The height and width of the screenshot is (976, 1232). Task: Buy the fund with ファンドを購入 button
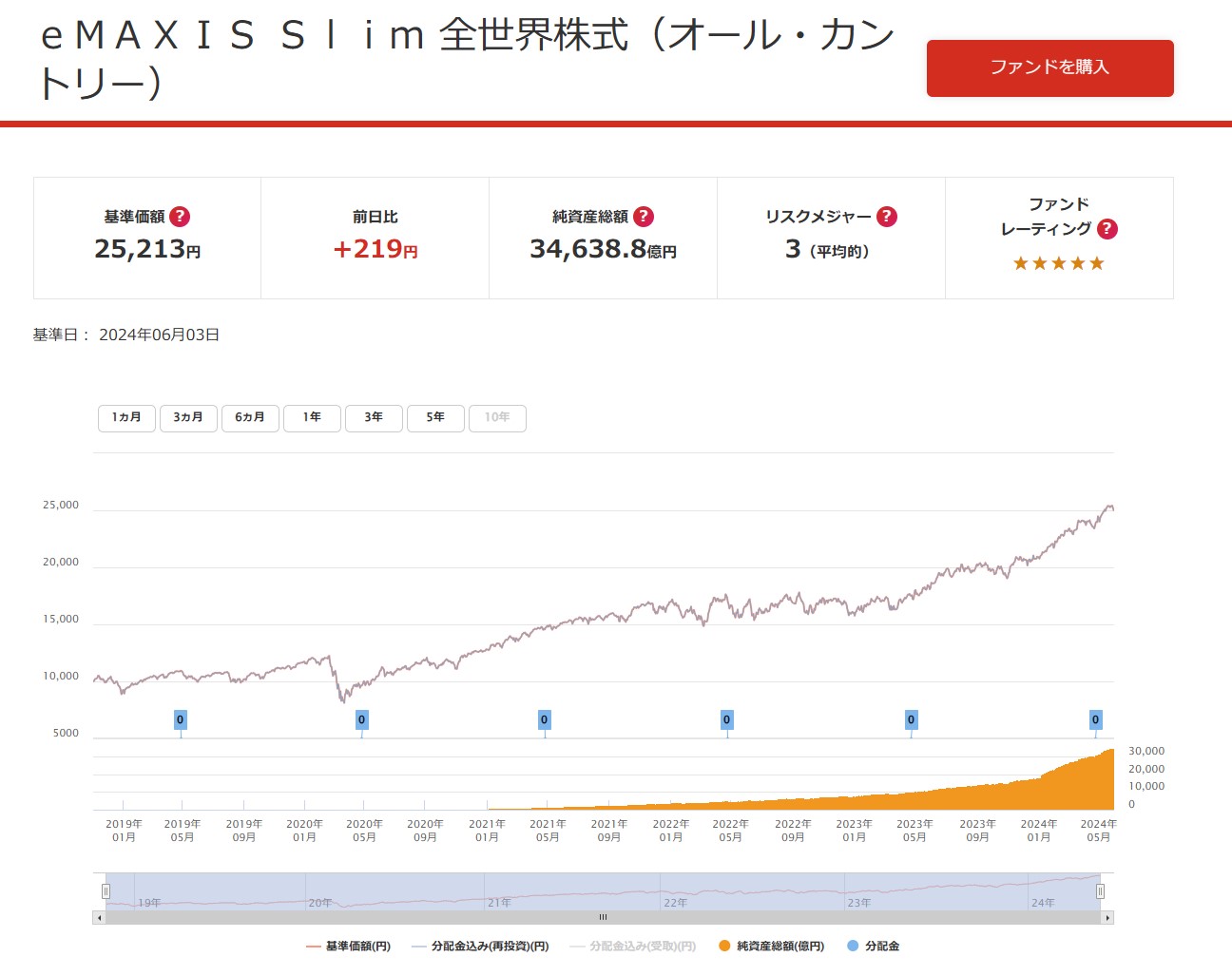pos(1050,68)
